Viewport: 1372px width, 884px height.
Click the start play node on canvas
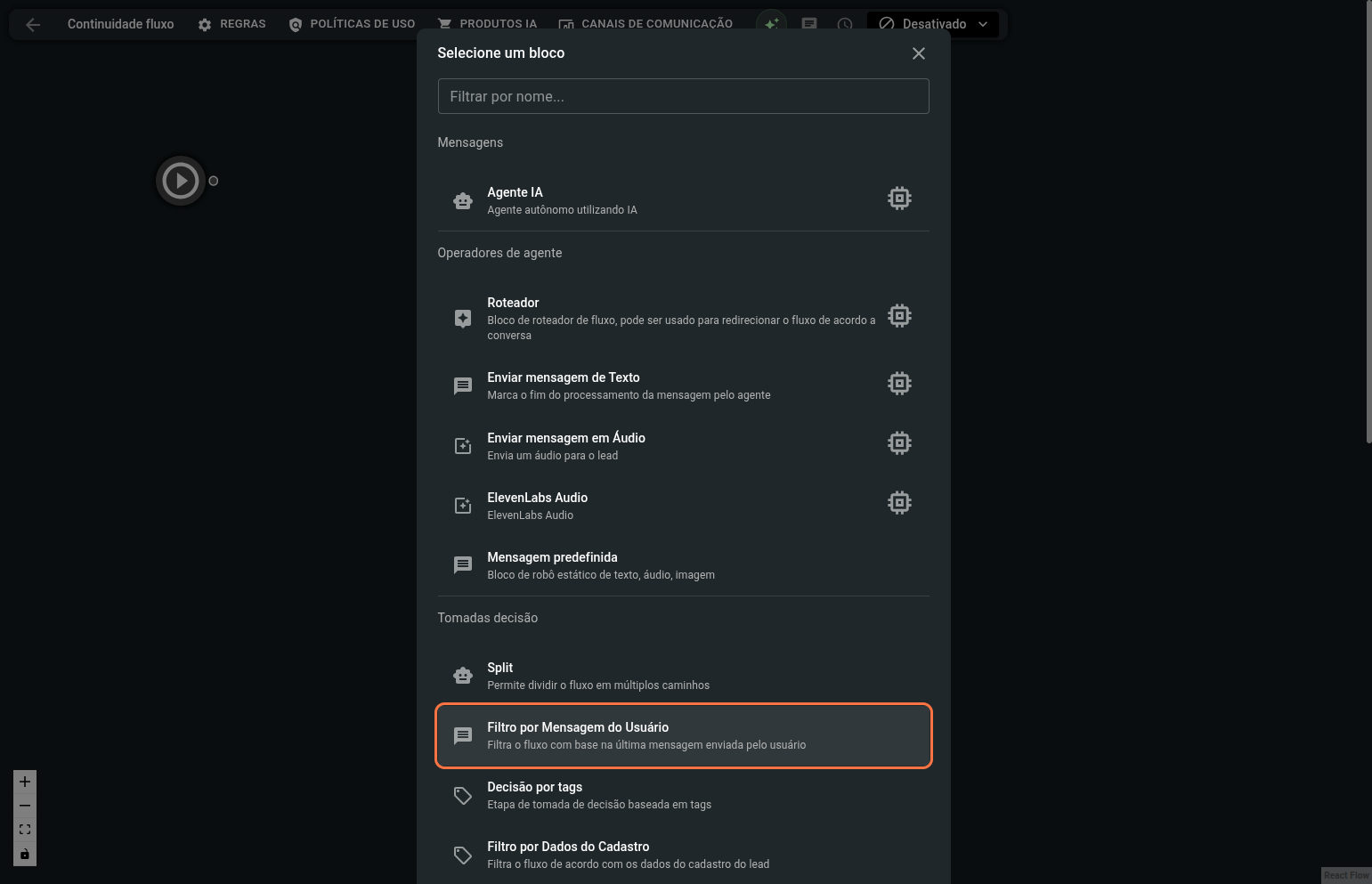[x=181, y=181]
